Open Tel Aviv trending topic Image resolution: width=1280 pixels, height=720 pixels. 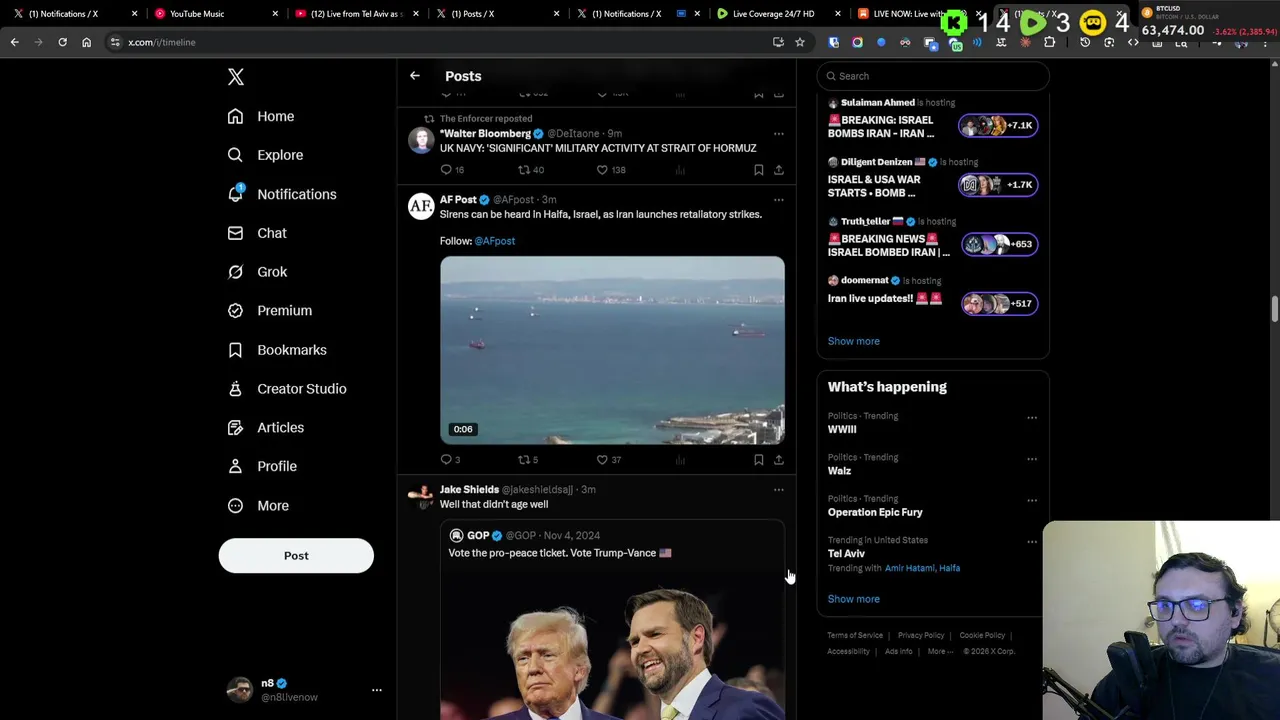coord(846,553)
